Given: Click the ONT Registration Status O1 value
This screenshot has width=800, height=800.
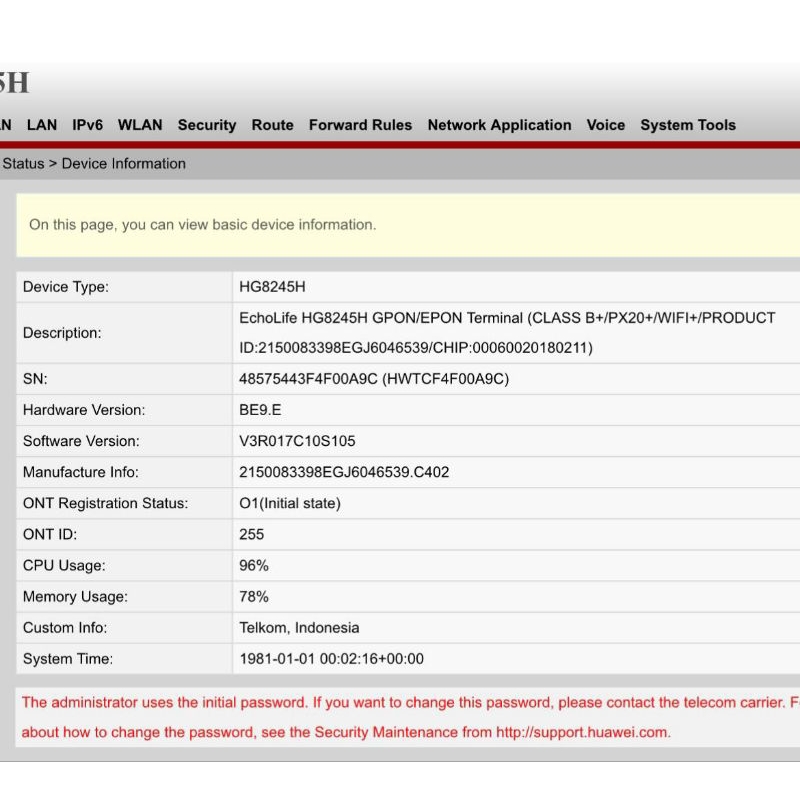Looking at the screenshot, I should 290,503.
